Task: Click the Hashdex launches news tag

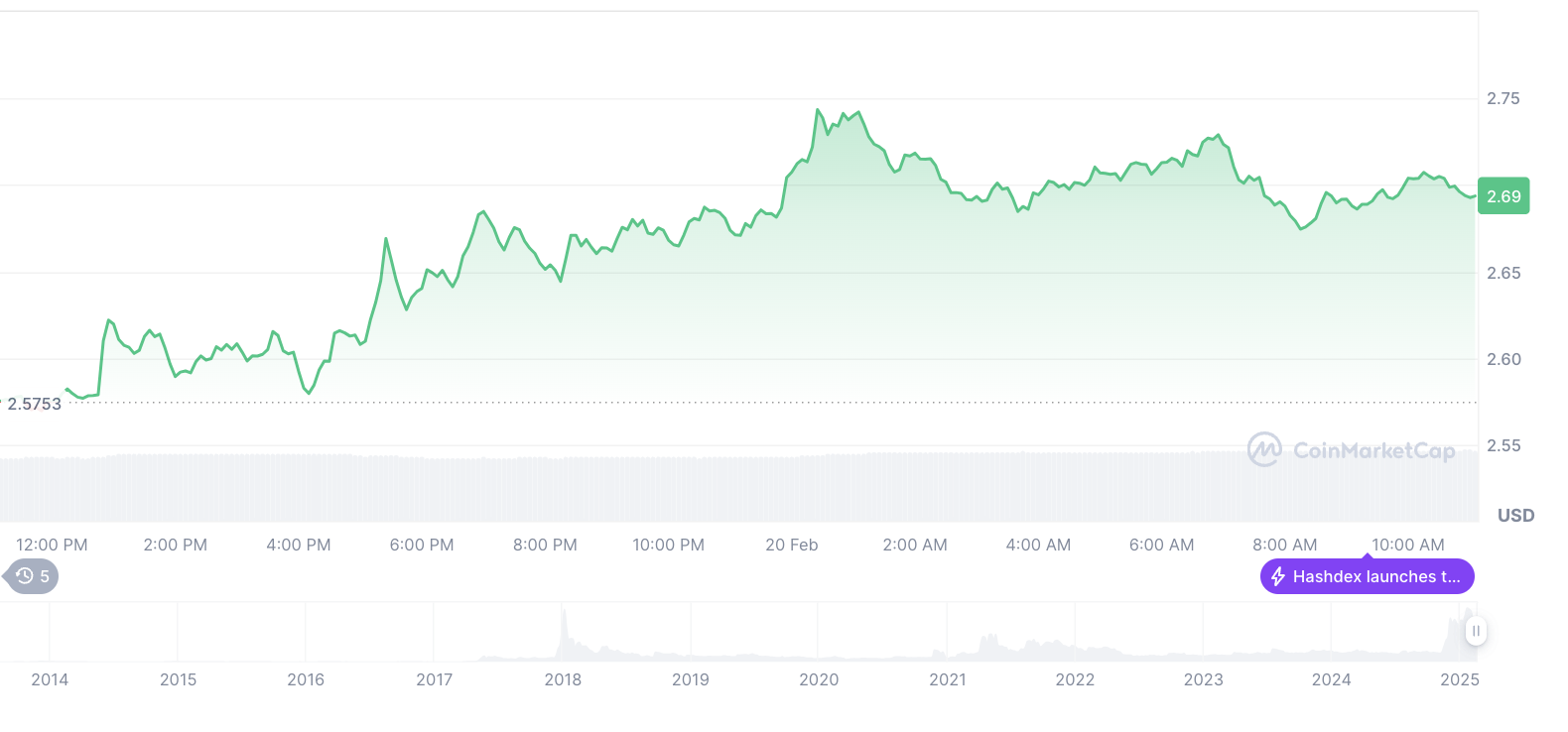Action: pyautogui.click(x=1368, y=575)
